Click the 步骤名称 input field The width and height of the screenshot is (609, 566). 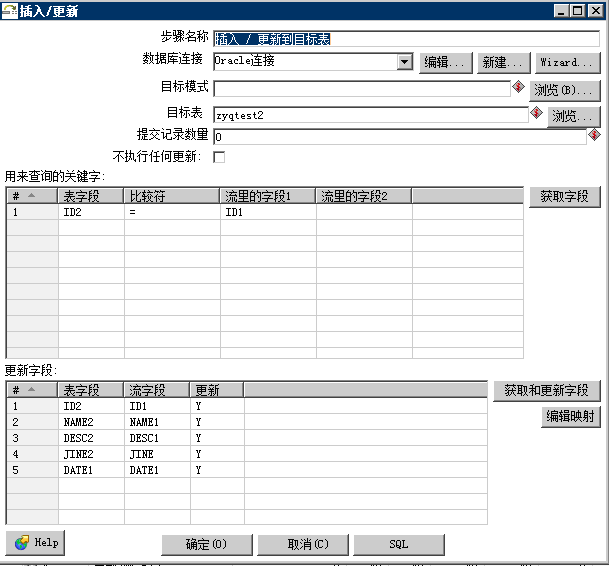click(x=406, y=39)
